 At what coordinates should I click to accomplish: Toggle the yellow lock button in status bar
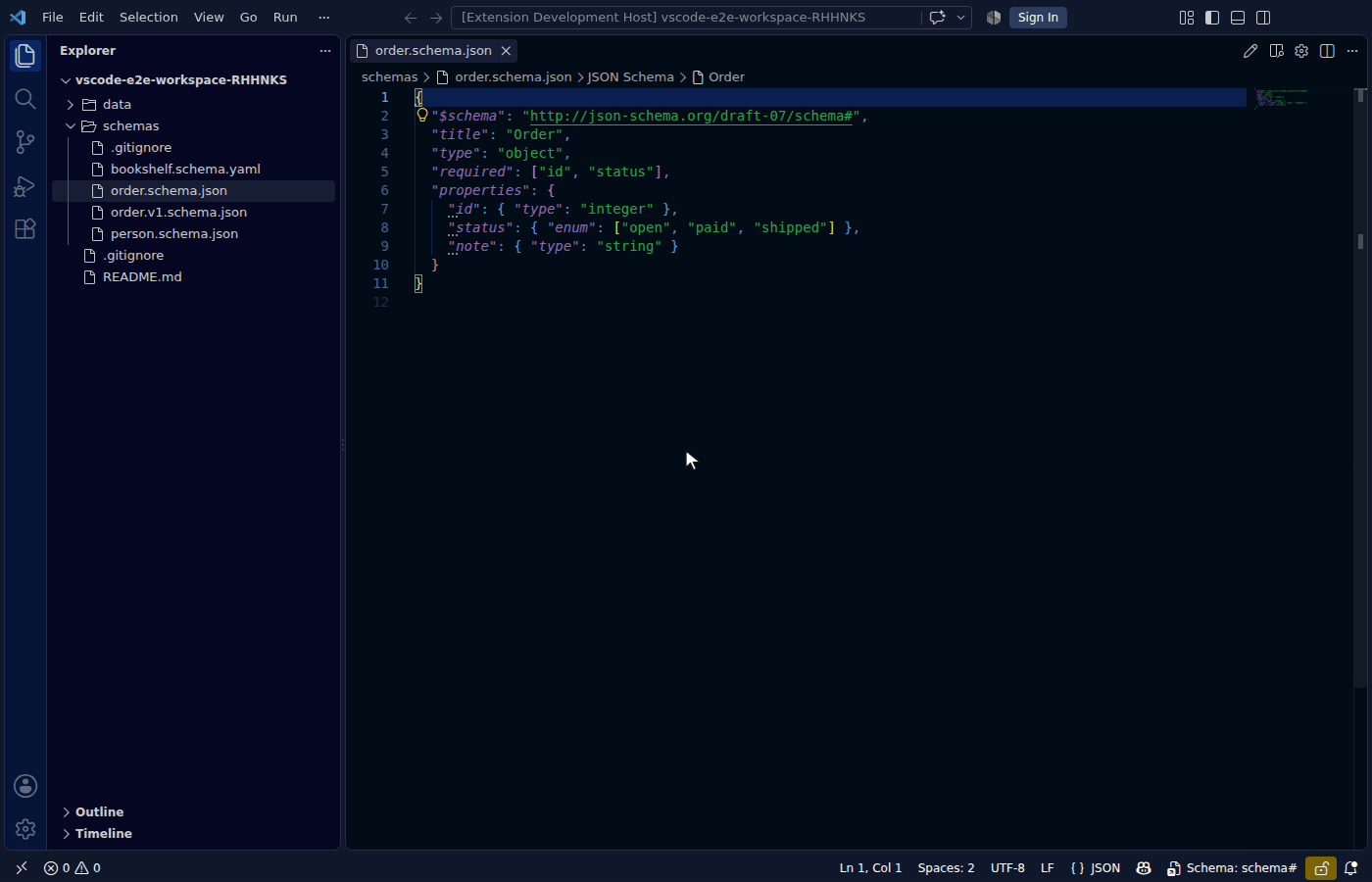click(x=1321, y=868)
